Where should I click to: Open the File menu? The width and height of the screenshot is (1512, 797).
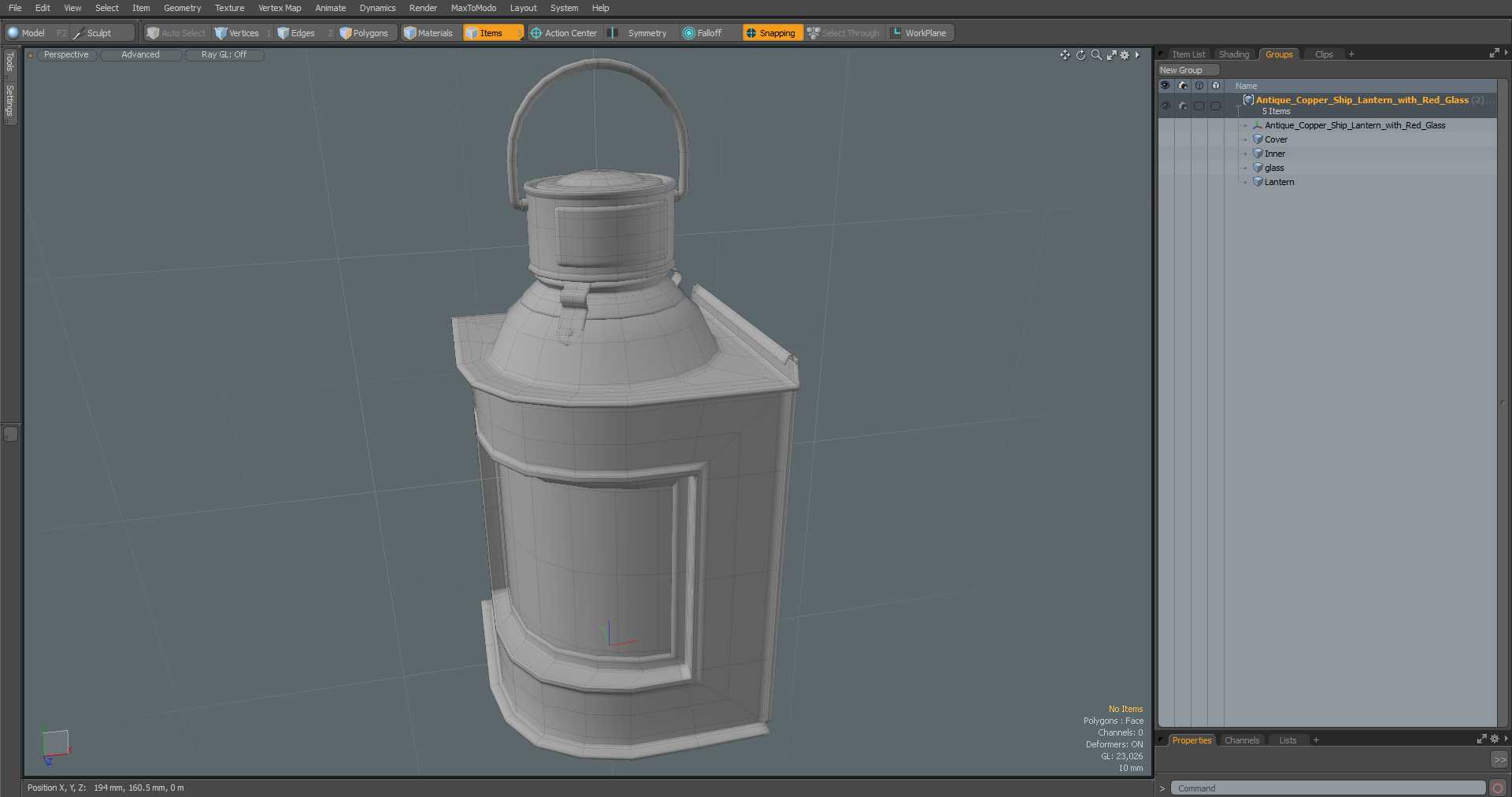point(15,8)
